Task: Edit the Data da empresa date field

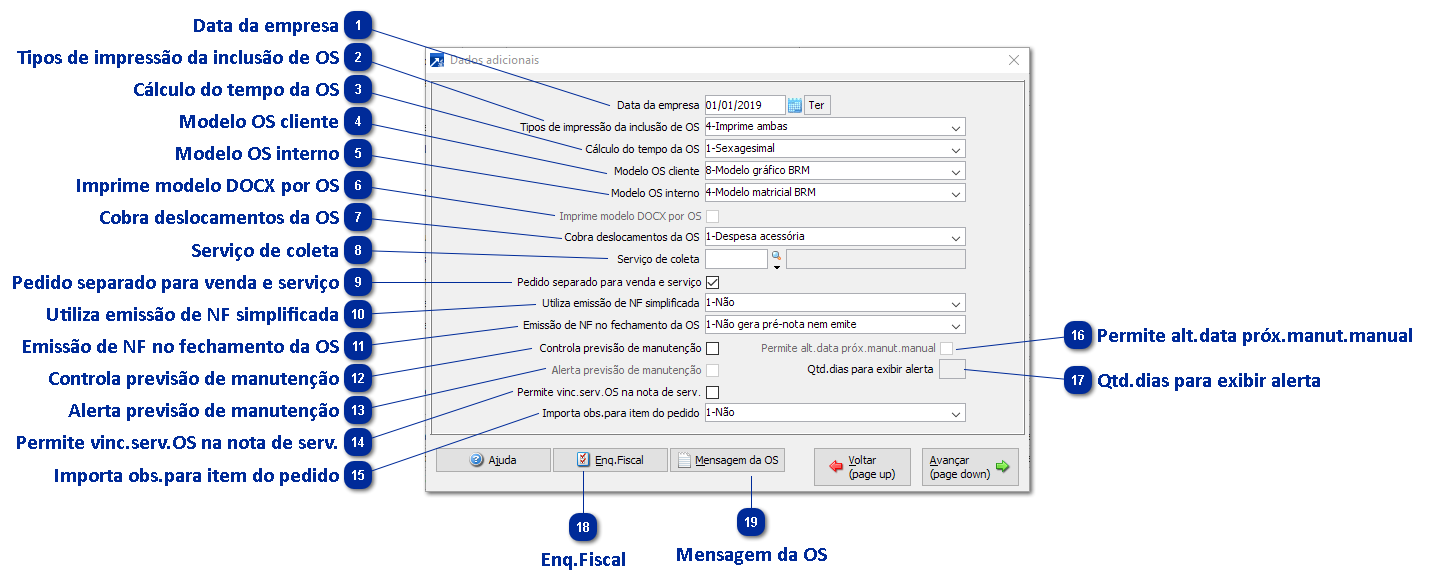Action: point(744,105)
